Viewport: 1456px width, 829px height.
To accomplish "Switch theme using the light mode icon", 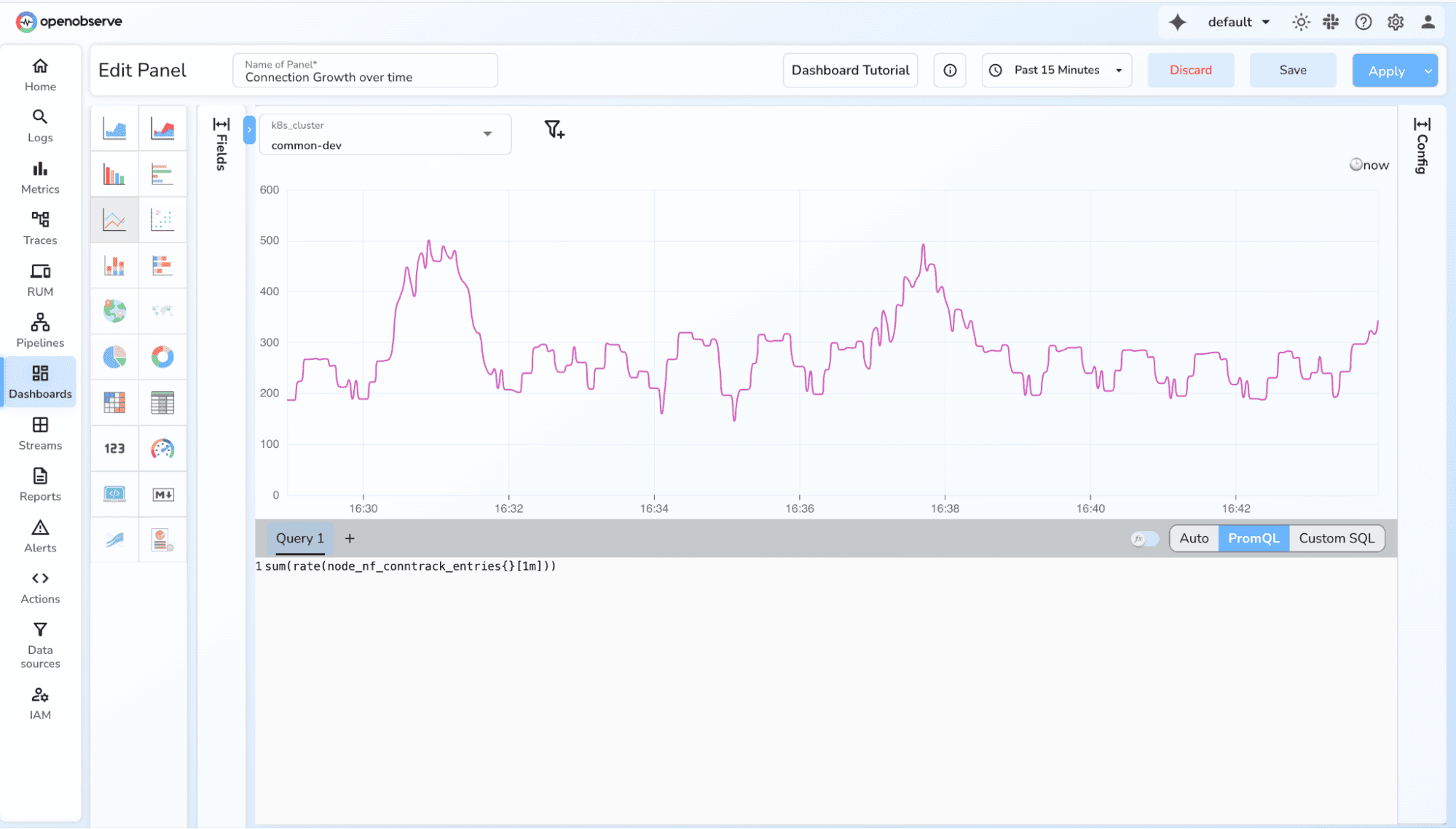I will click(x=1300, y=22).
